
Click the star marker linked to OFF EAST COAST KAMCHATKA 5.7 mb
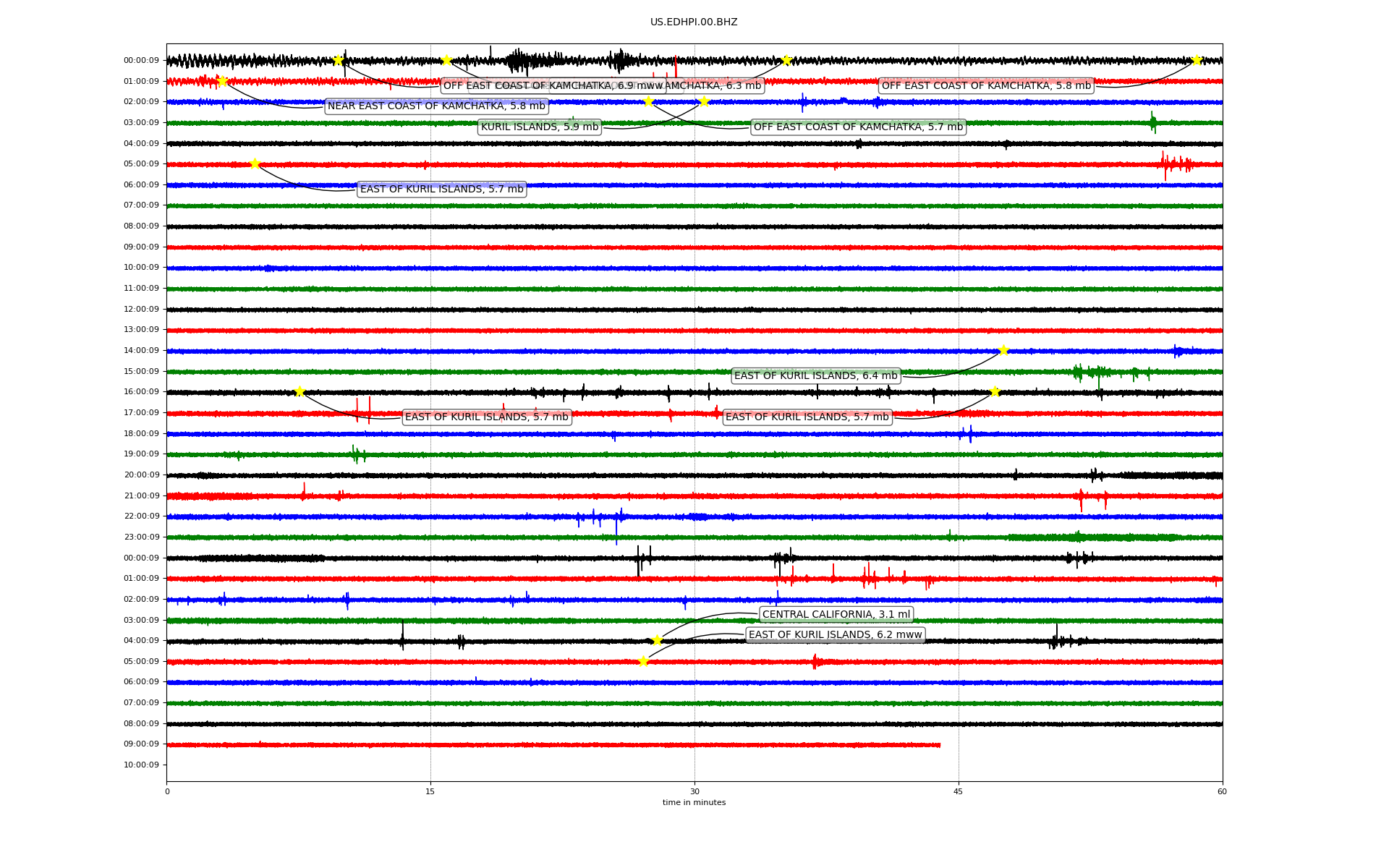pyautogui.click(x=648, y=101)
